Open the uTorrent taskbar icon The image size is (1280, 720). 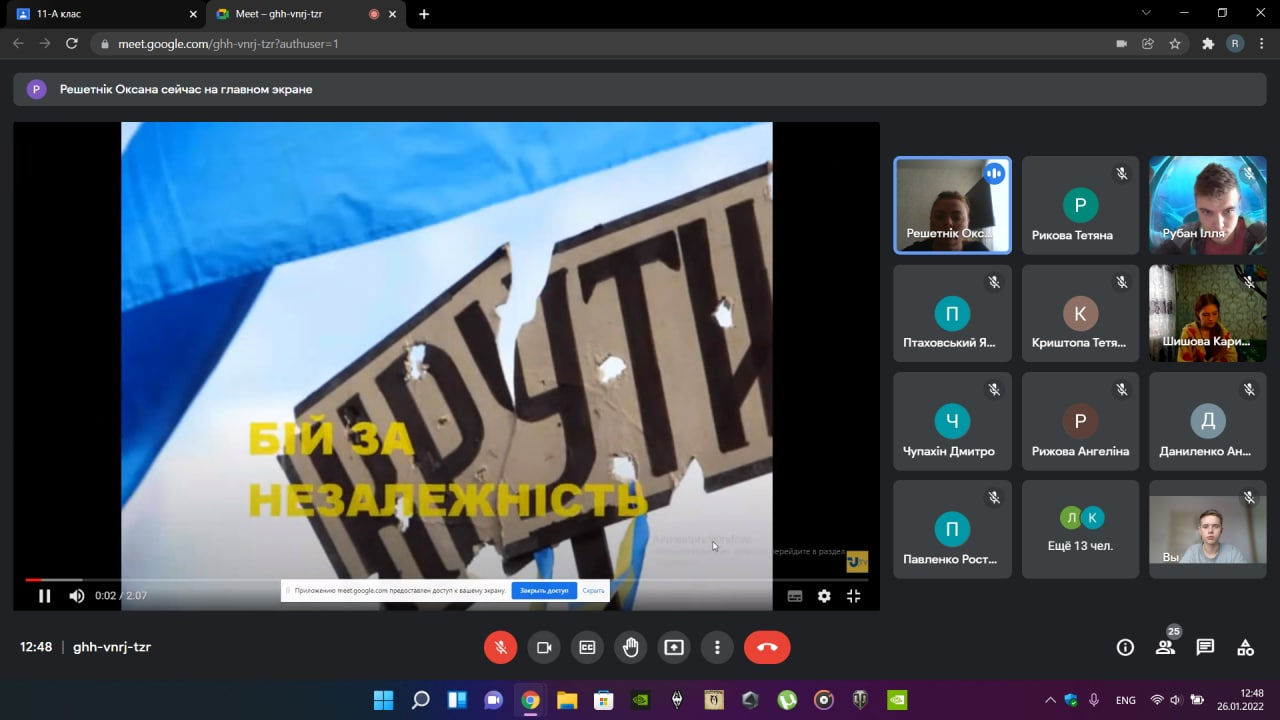787,700
